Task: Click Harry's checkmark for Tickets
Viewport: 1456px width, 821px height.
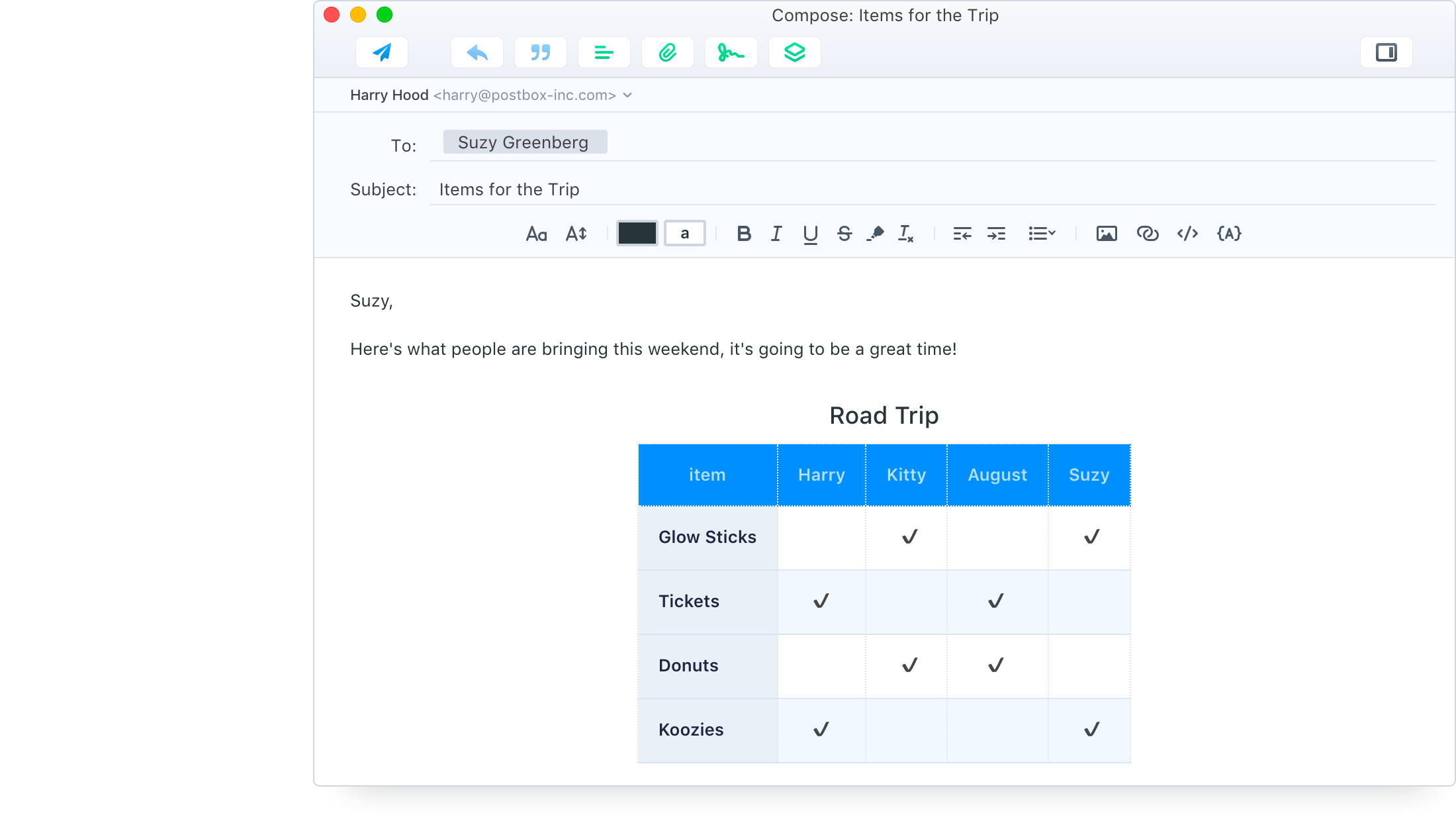Action: pos(821,601)
